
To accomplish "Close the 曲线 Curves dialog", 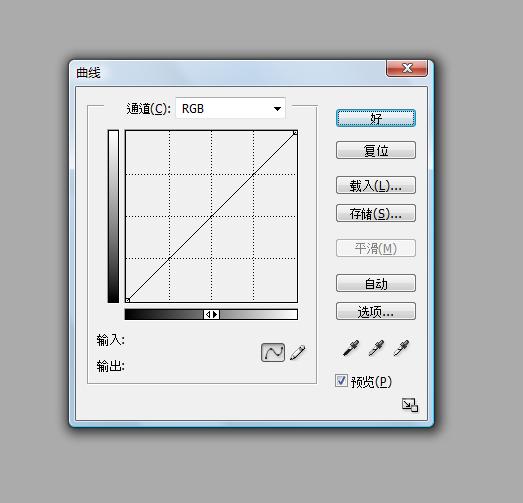I will pyautogui.click(x=407, y=68).
